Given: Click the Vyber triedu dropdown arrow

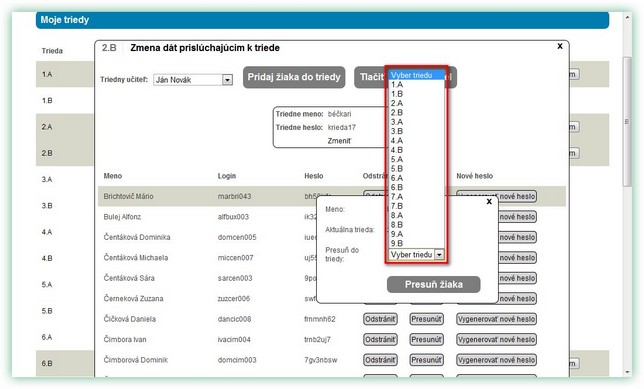Looking at the screenshot, I should 439,255.
